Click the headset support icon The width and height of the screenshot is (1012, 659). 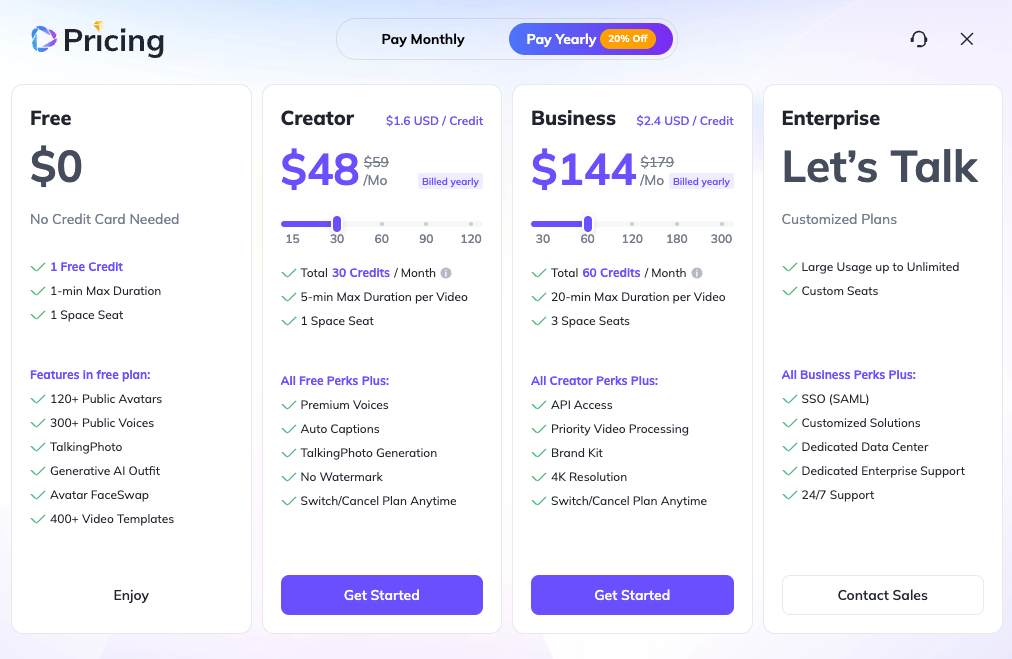click(x=919, y=39)
